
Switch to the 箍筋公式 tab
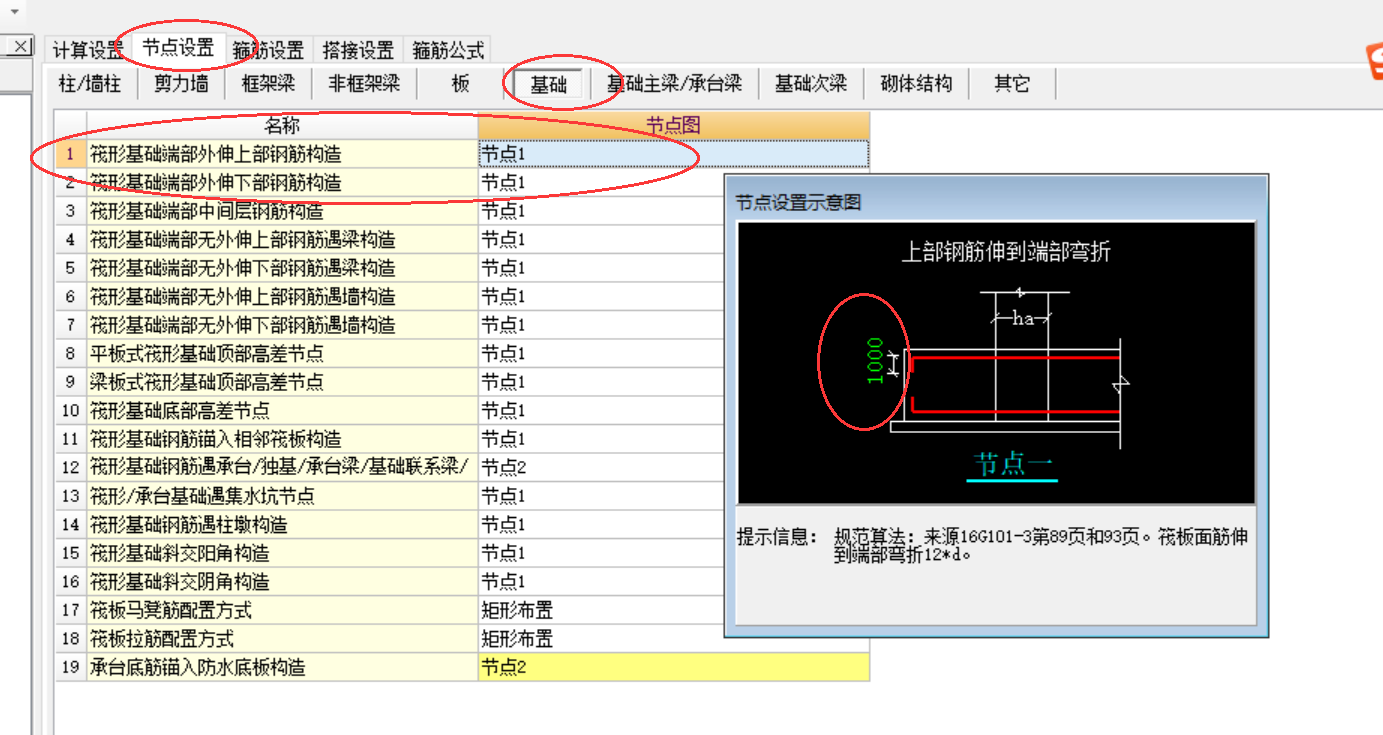[x=447, y=49]
